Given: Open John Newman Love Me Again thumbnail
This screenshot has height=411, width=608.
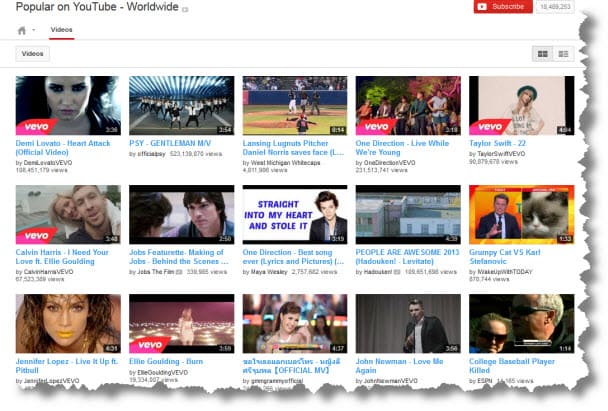Looking at the screenshot, I should pos(408,324).
